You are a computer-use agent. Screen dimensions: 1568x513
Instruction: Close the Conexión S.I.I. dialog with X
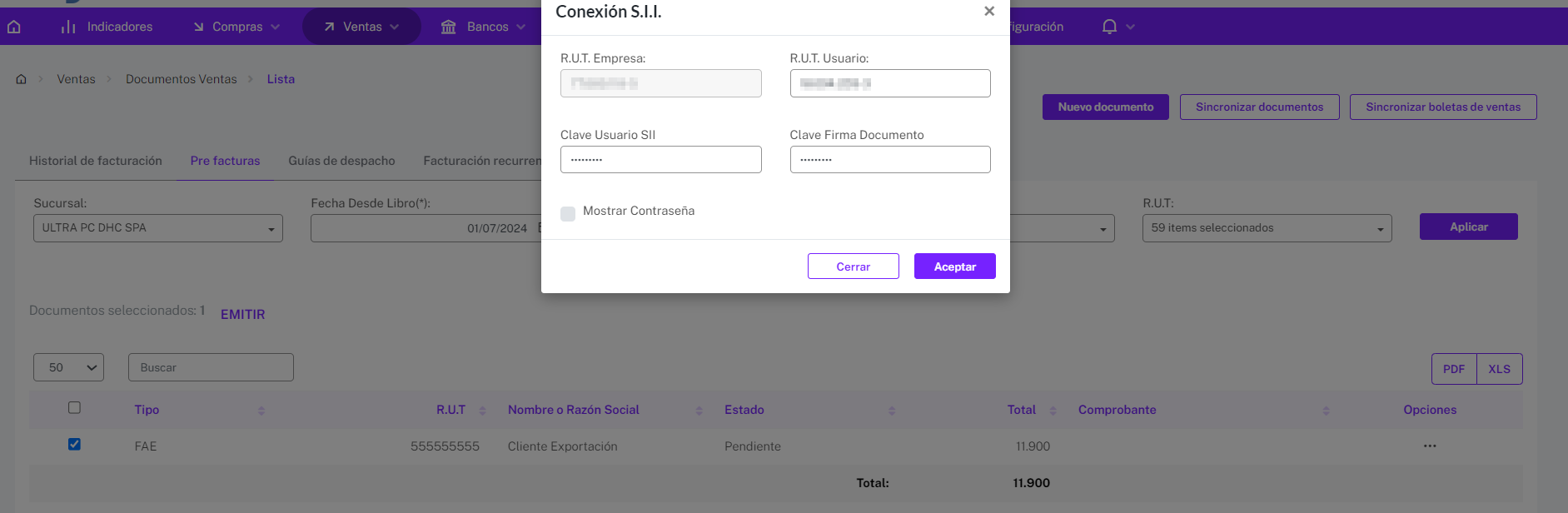pos(989,11)
